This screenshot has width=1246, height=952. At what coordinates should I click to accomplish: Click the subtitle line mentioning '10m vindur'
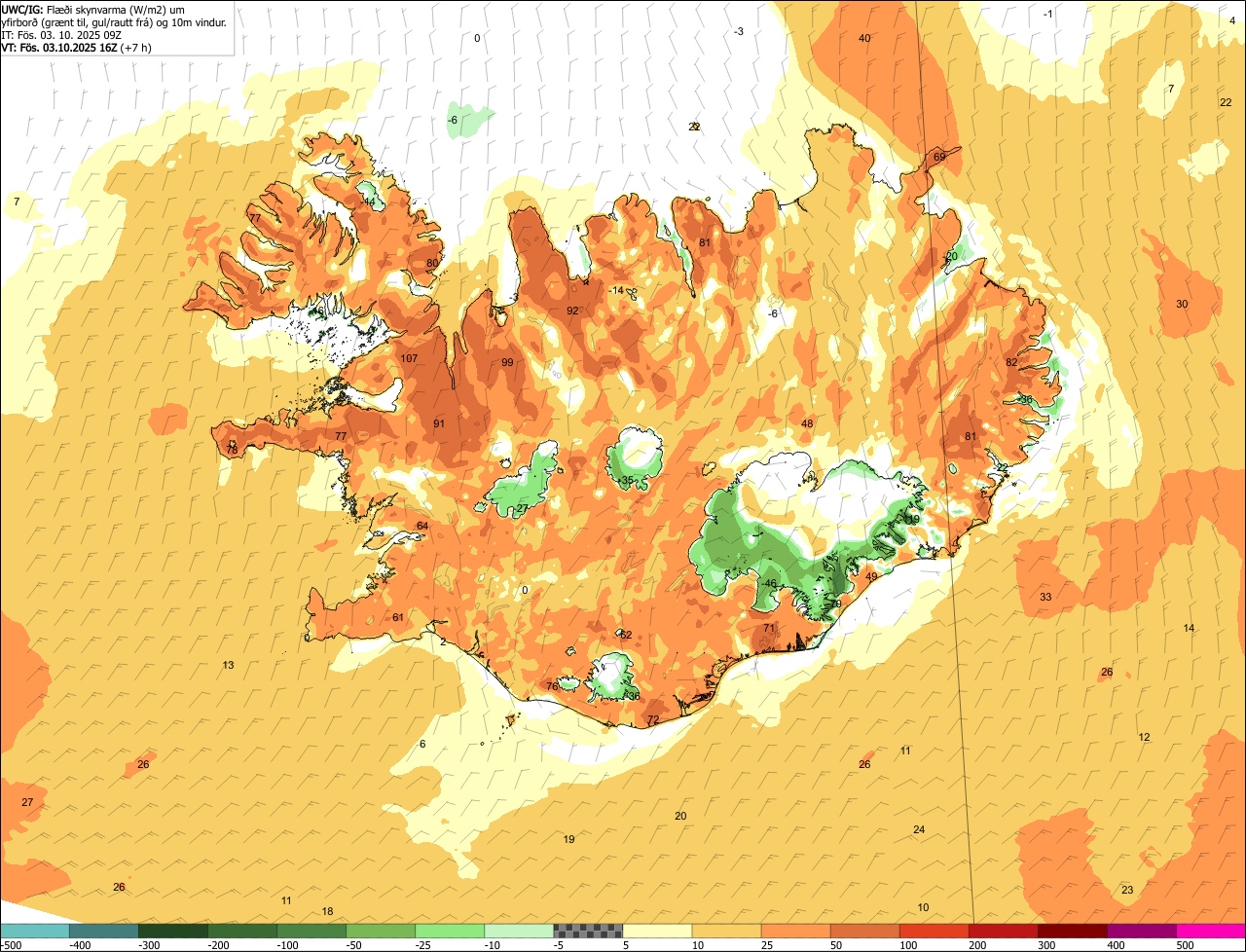(114, 22)
